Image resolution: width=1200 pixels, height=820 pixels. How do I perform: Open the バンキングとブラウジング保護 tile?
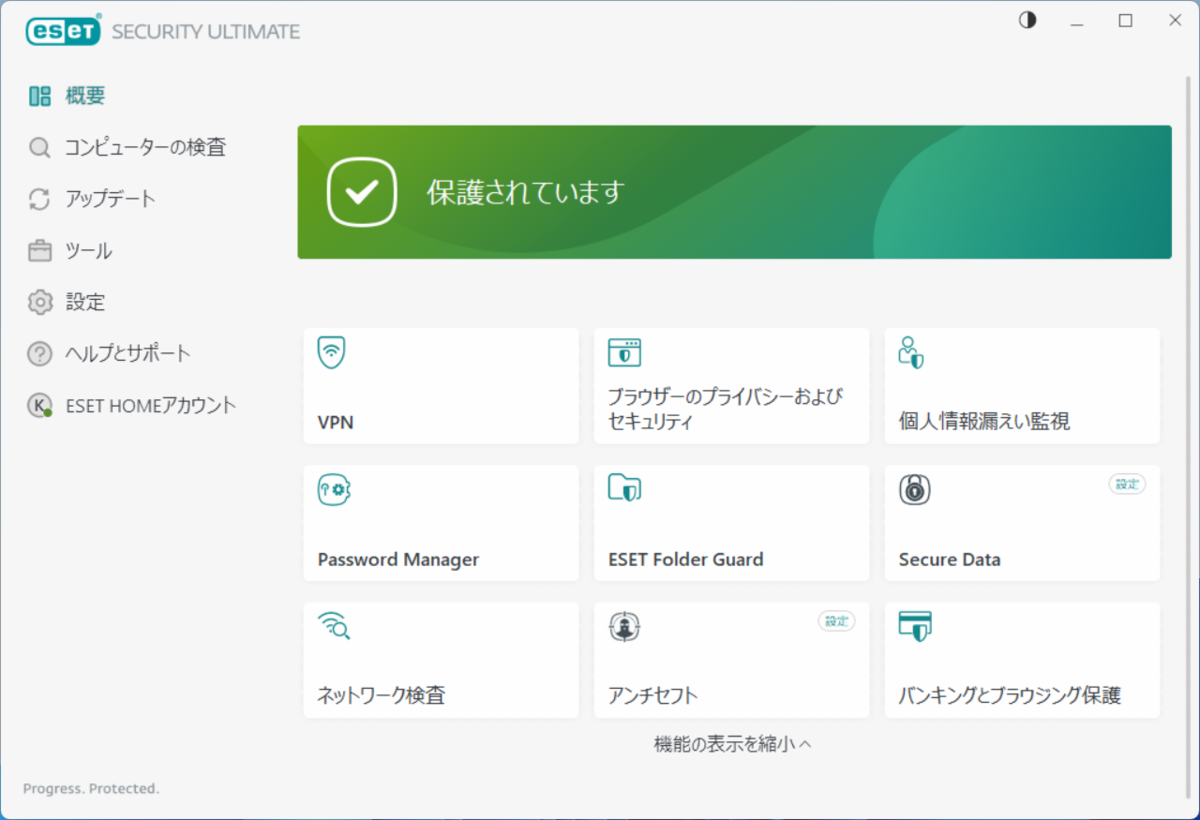(x=1022, y=660)
